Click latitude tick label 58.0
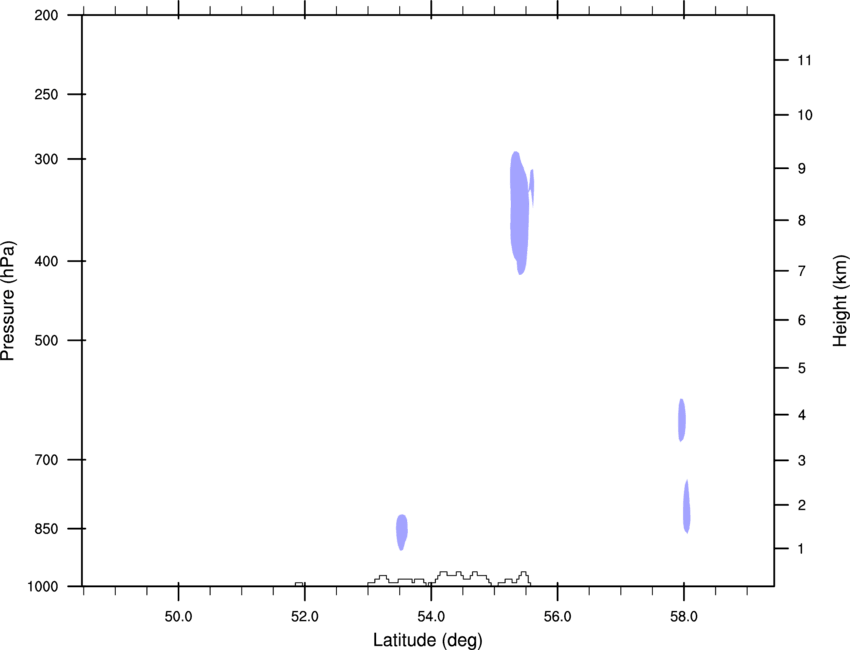850x650 pixels. coord(684,617)
